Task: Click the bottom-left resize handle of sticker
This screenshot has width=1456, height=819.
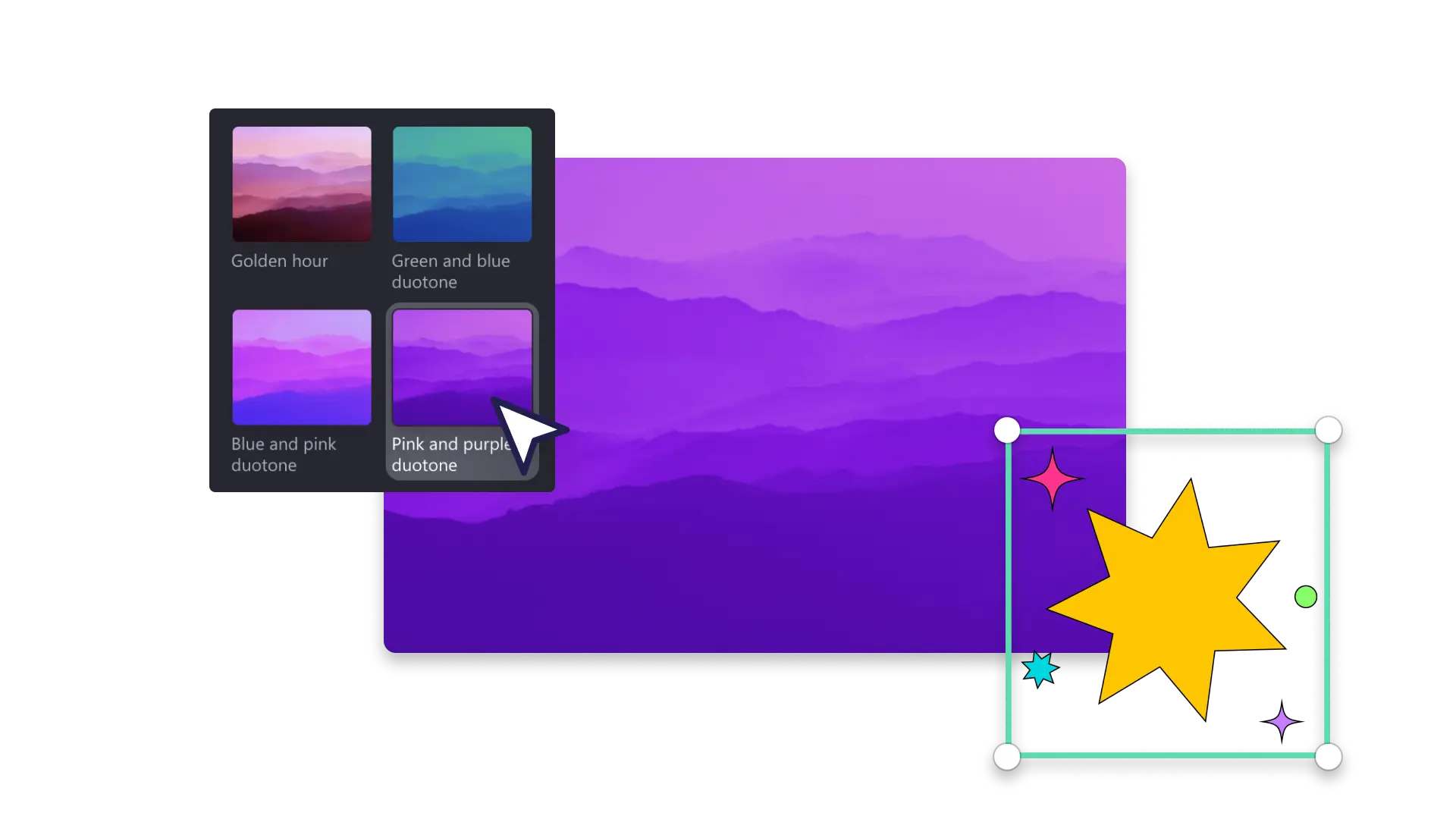Action: point(1007,757)
